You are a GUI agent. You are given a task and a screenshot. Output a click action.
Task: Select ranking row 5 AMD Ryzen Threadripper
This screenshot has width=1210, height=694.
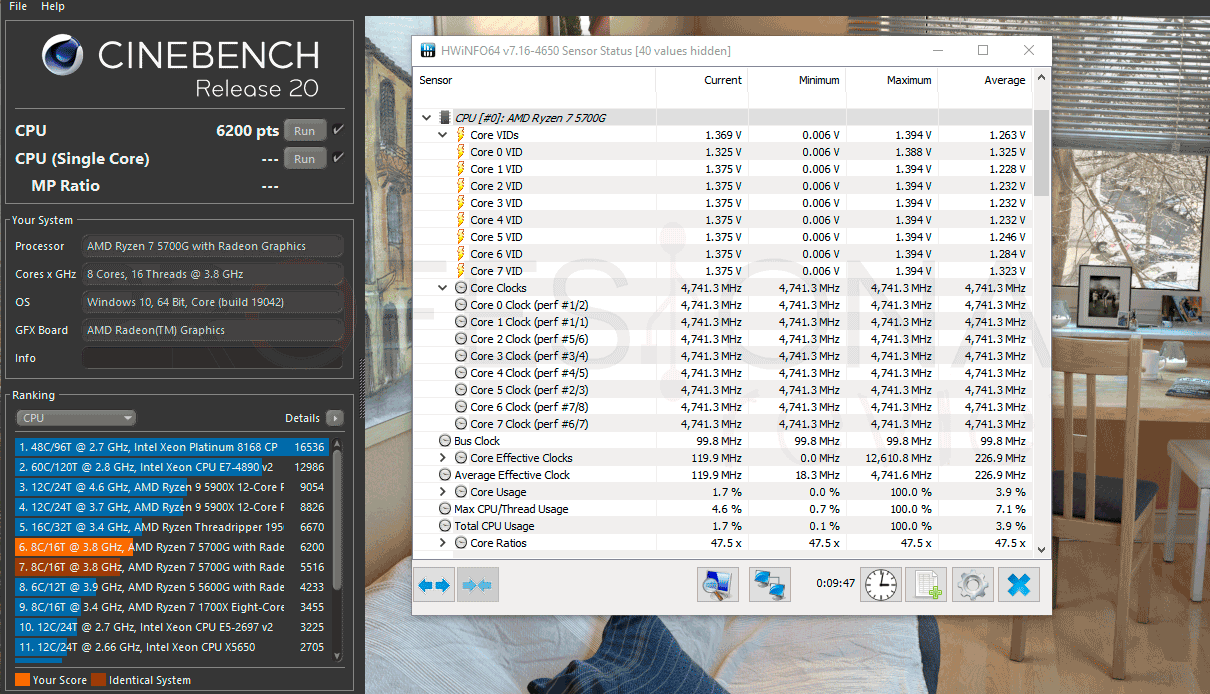[172, 527]
